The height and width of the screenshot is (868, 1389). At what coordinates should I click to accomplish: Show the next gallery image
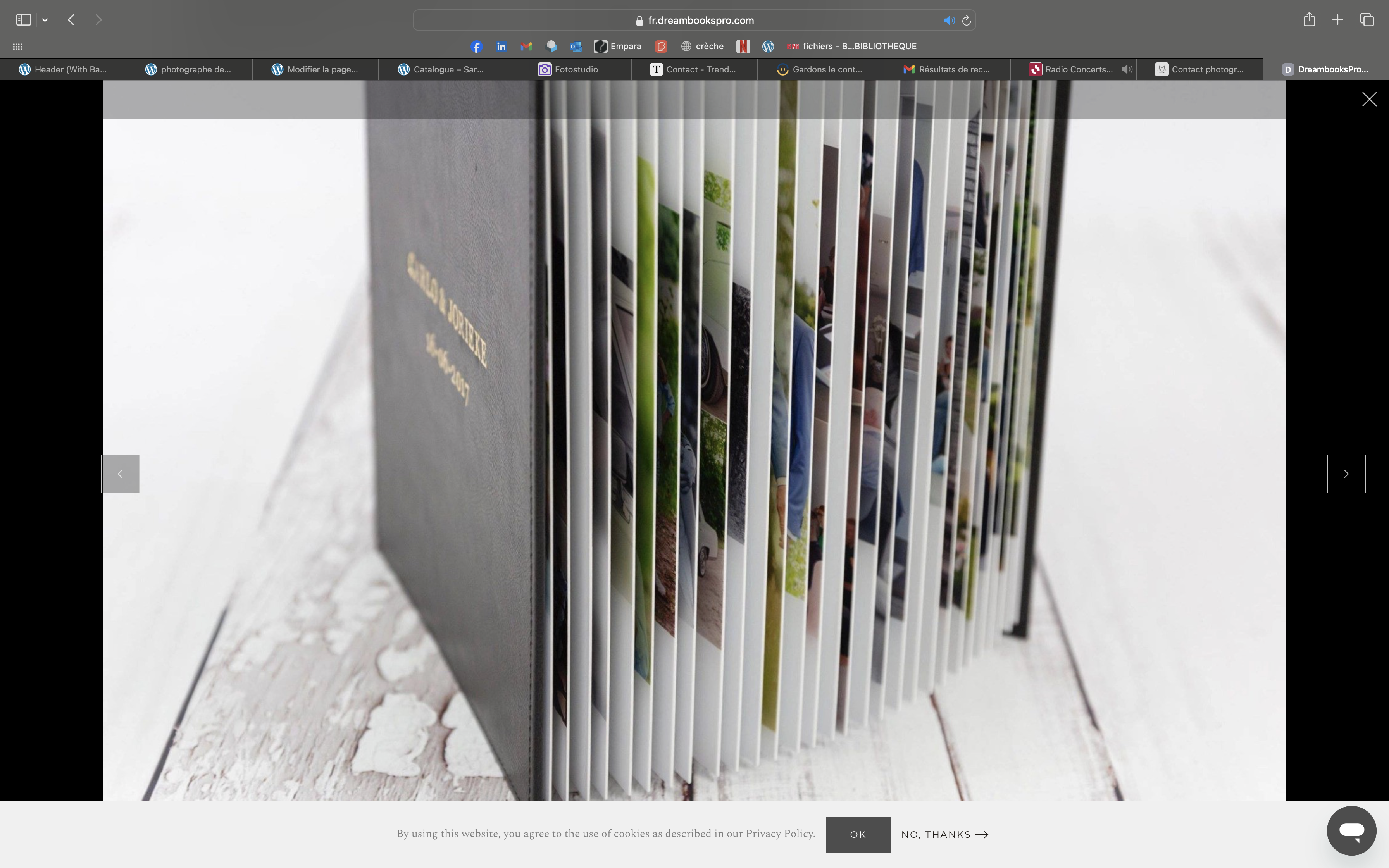click(x=1345, y=474)
